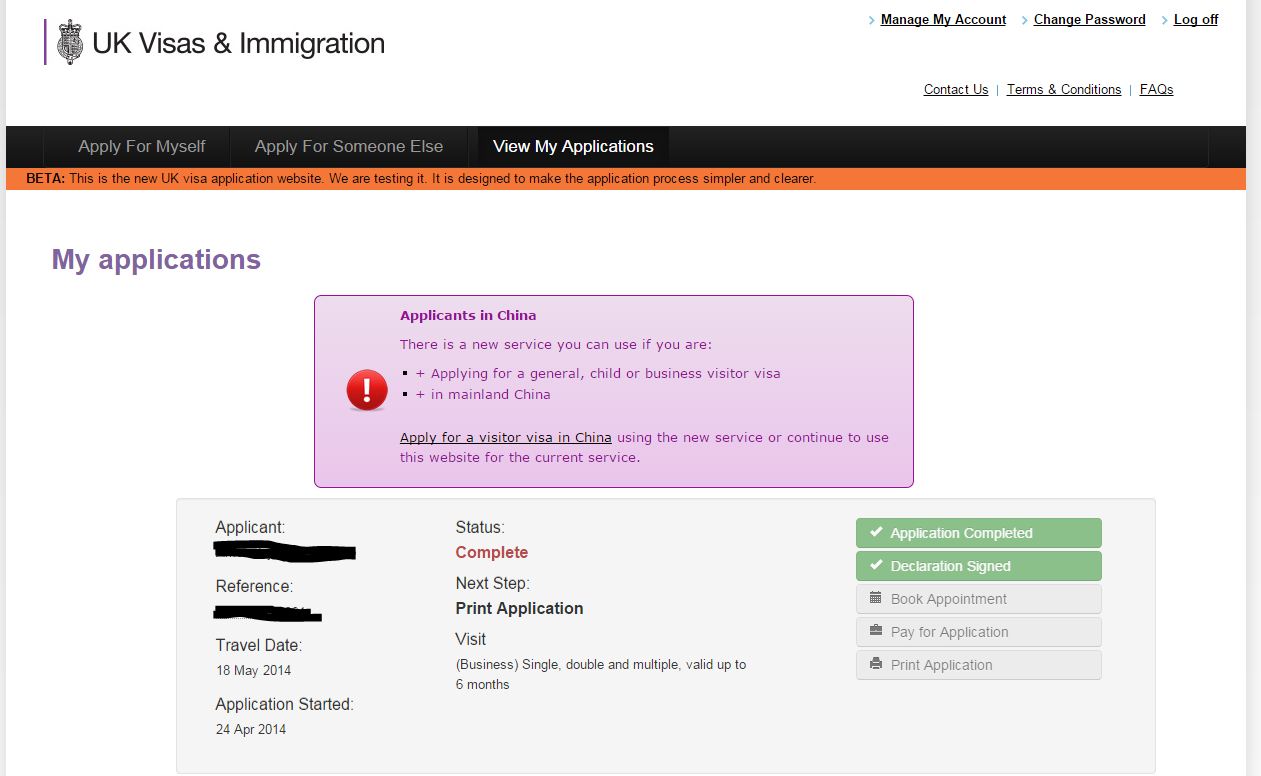Click the UK royal crest logo
The width and height of the screenshot is (1261, 776).
tap(70, 43)
